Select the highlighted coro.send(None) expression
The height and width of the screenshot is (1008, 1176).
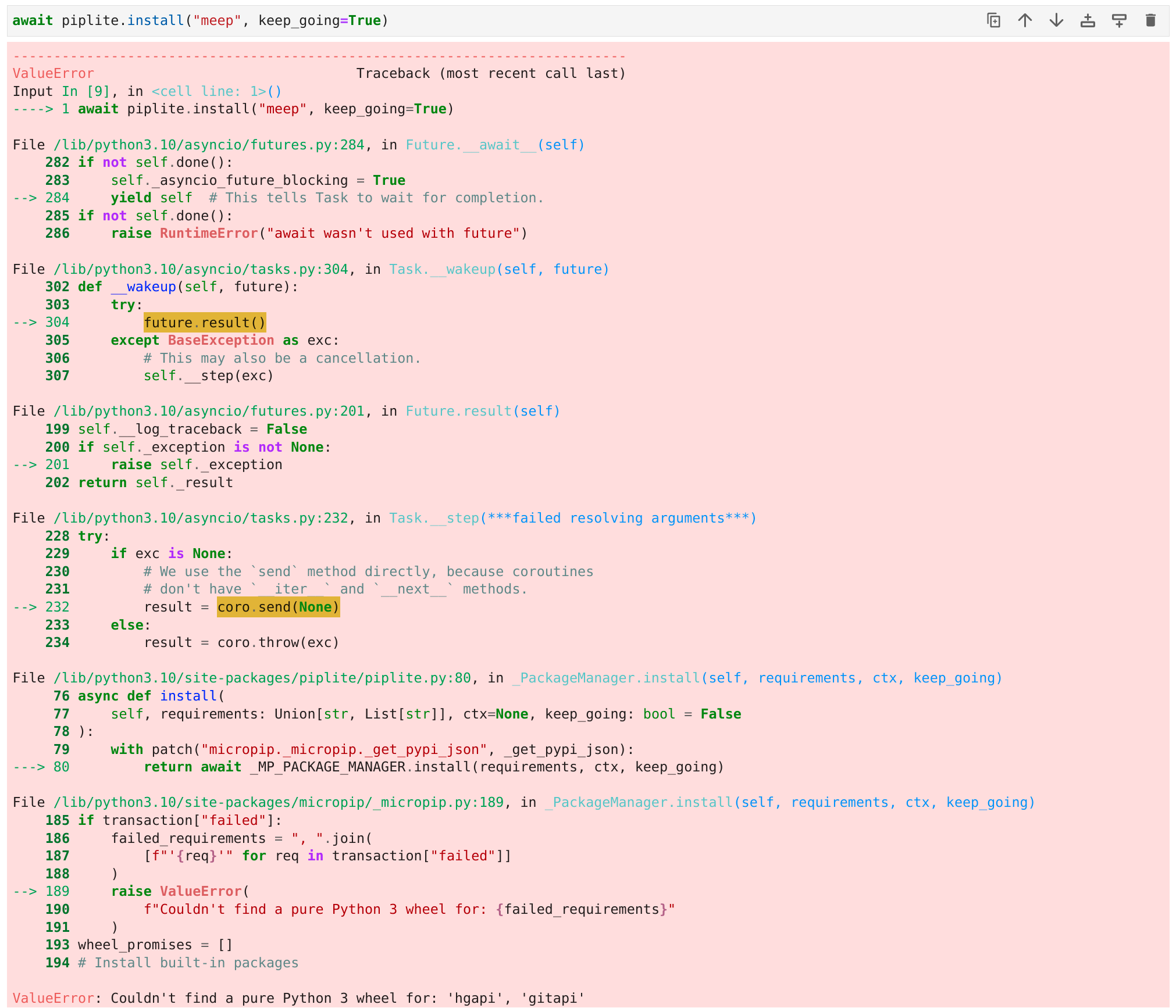(x=278, y=606)
